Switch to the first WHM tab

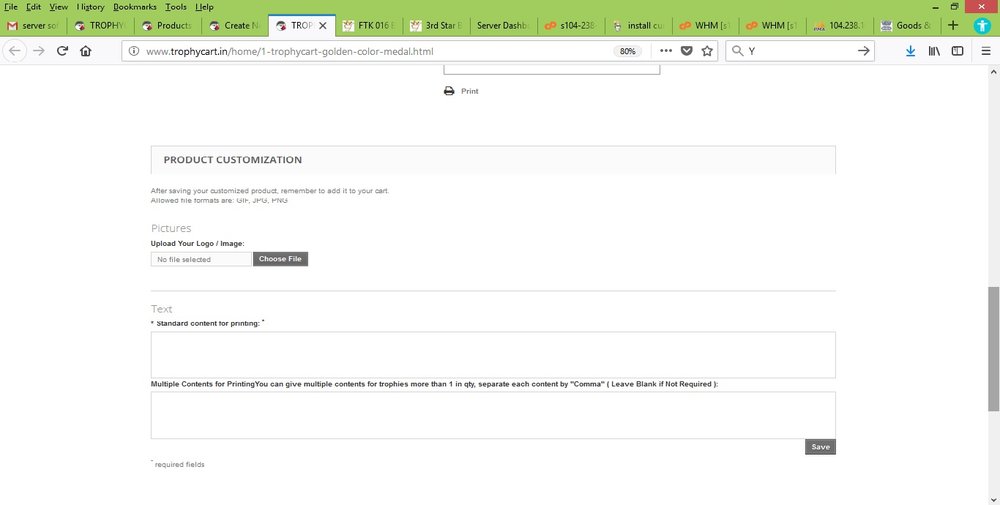coord(705,26)
